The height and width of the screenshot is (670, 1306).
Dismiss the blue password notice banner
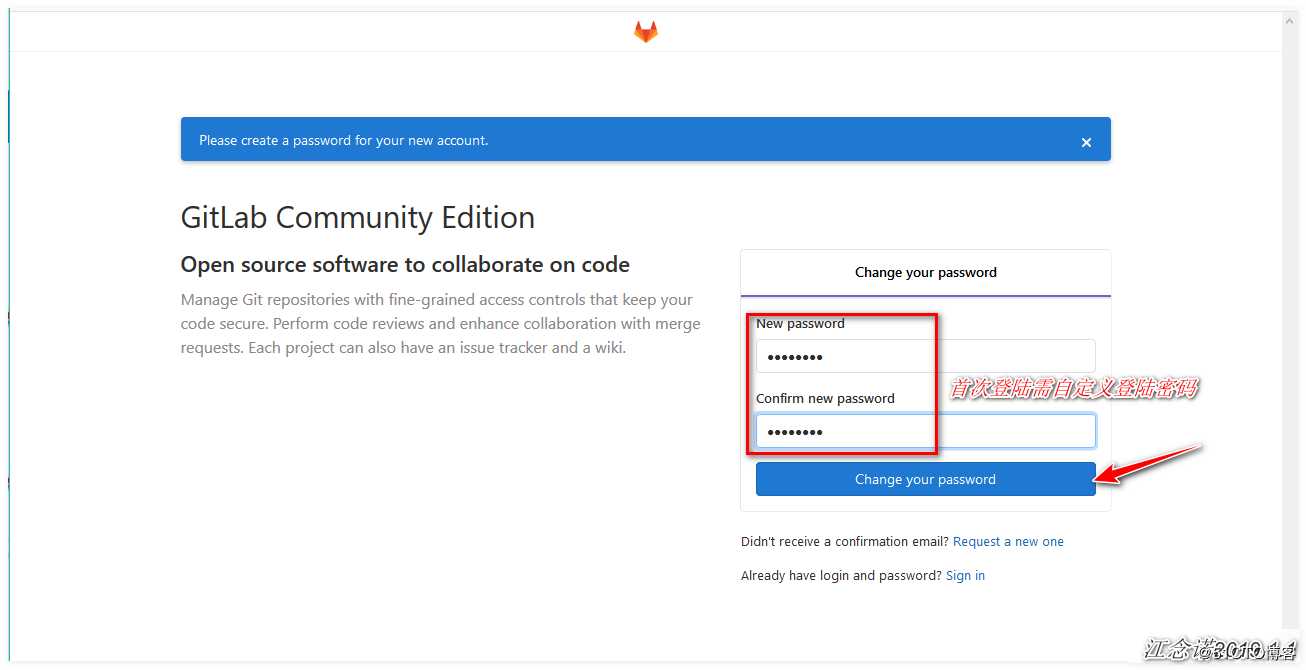(x=1086, y=142)
